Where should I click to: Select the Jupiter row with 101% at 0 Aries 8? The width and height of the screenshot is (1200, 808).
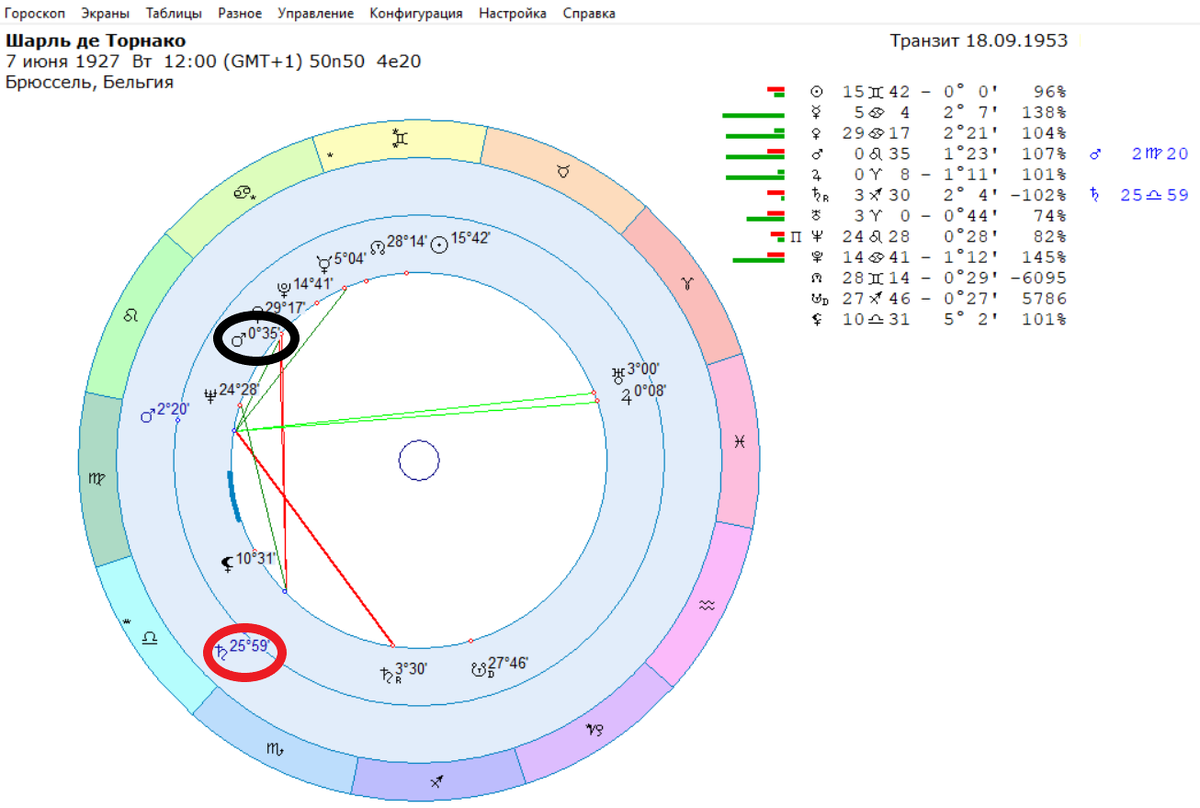937,174
